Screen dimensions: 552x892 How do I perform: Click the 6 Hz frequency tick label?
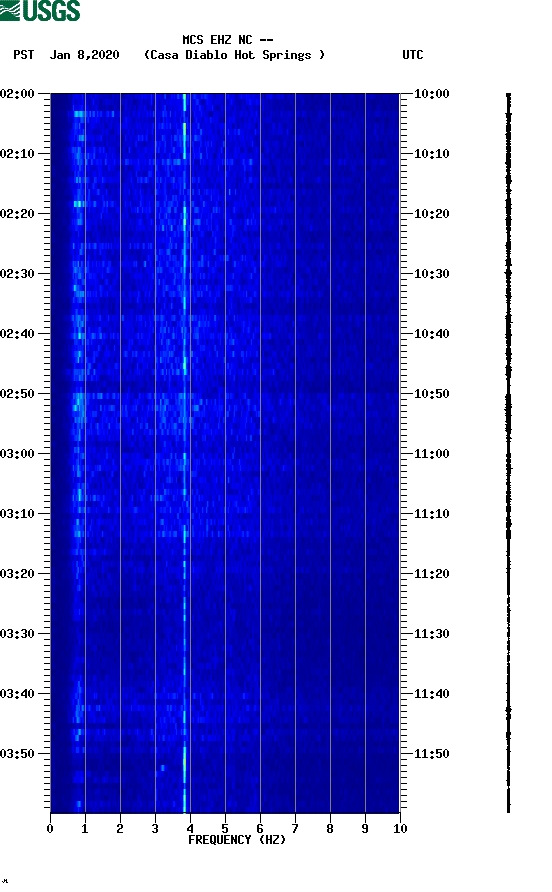tap(260, 828)
